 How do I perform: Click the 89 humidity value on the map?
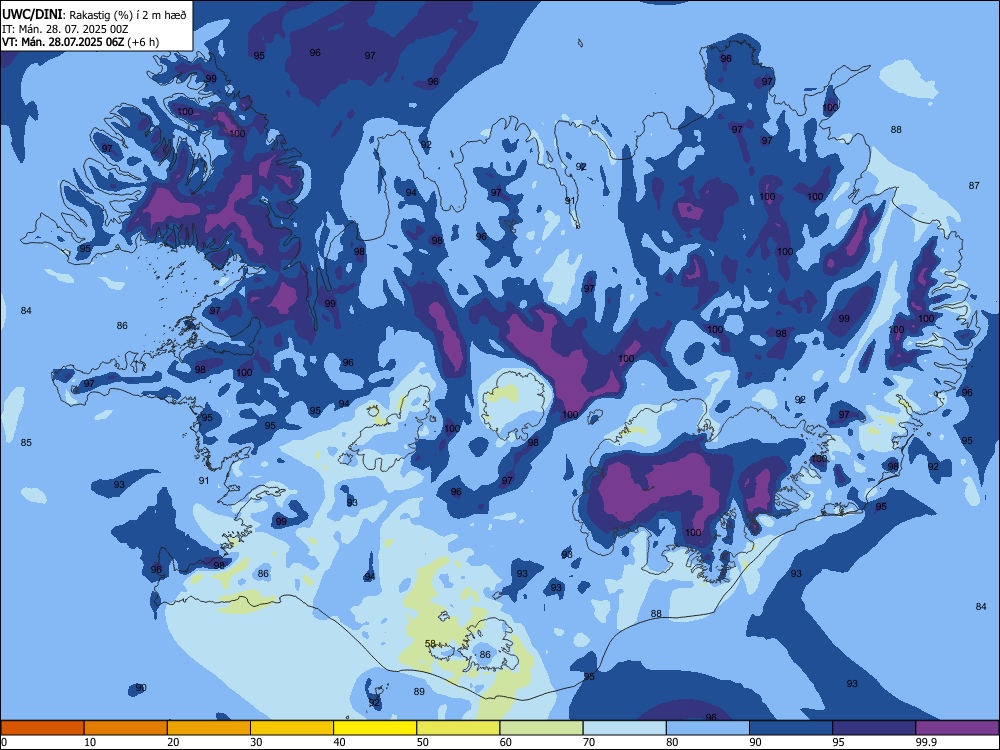pos(419,691)
